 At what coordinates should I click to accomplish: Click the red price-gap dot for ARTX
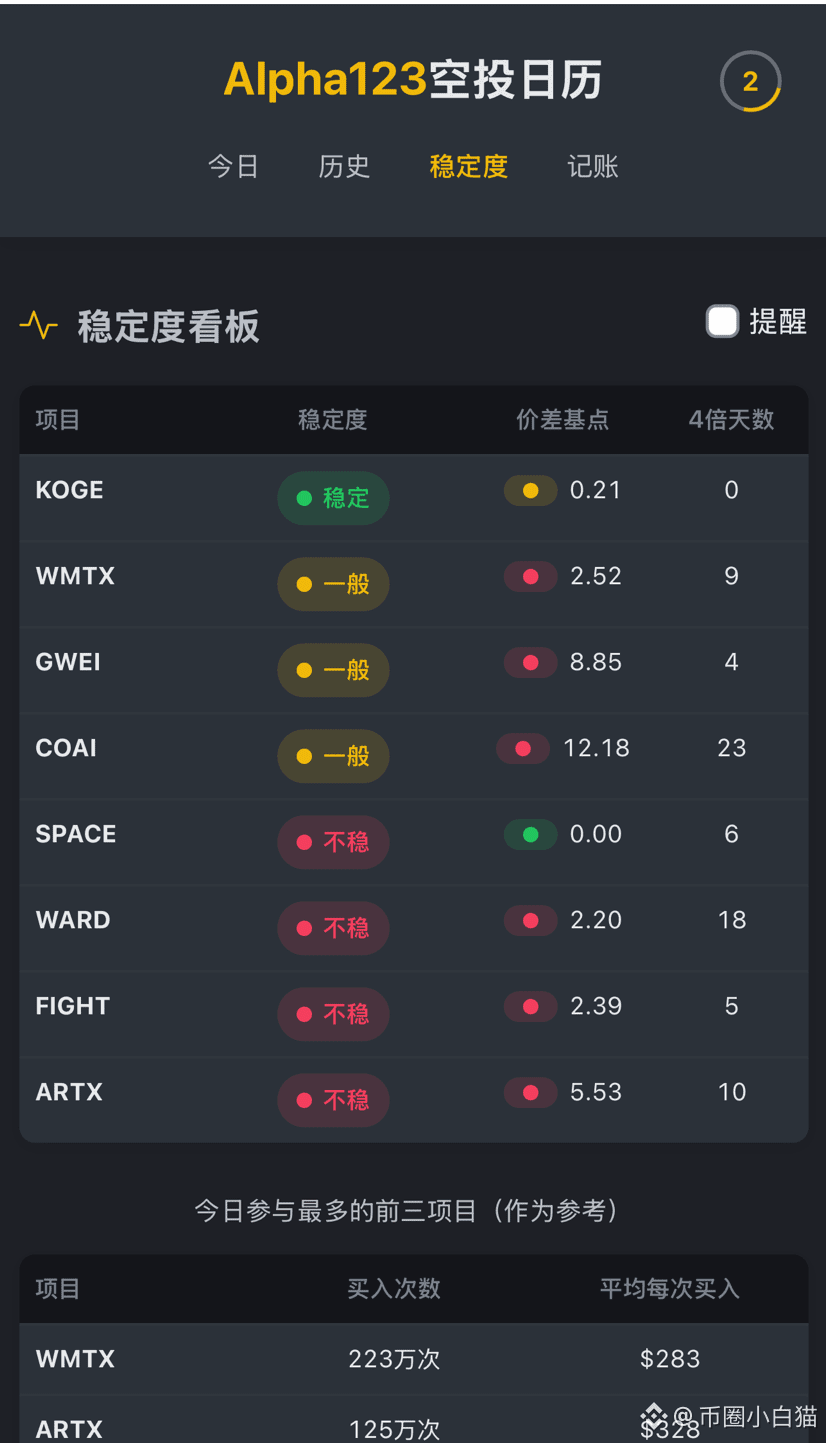coord(531,1092)
